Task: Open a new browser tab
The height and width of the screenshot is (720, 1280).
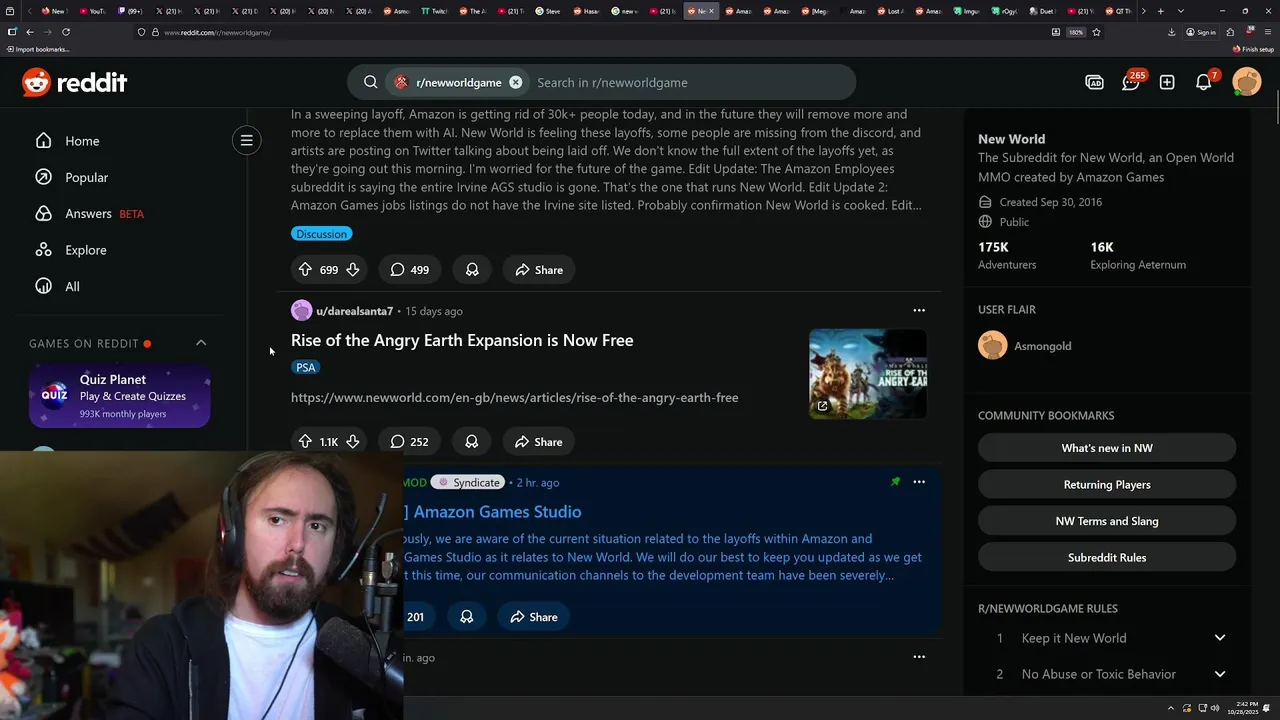Action: (1160, 11)
